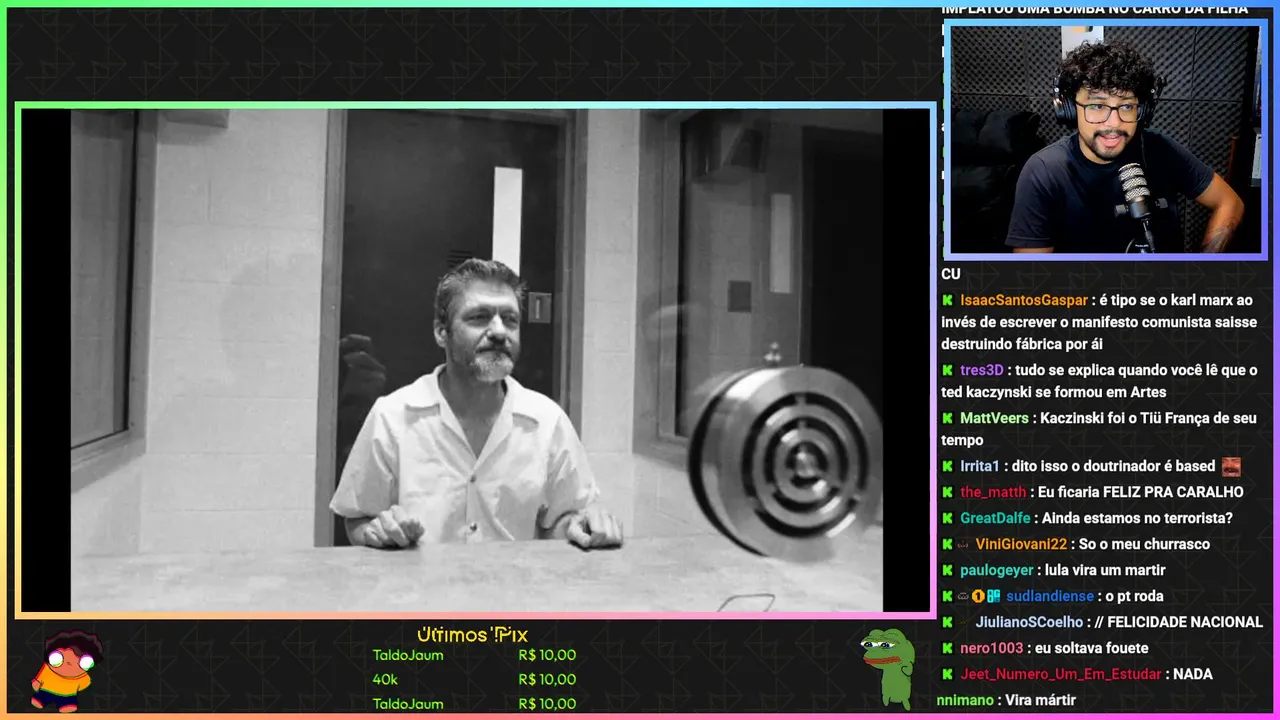This screenshot has height=720, width=1280.
Task: Click the black-and-white prison interview video
Action: [476, 360]
